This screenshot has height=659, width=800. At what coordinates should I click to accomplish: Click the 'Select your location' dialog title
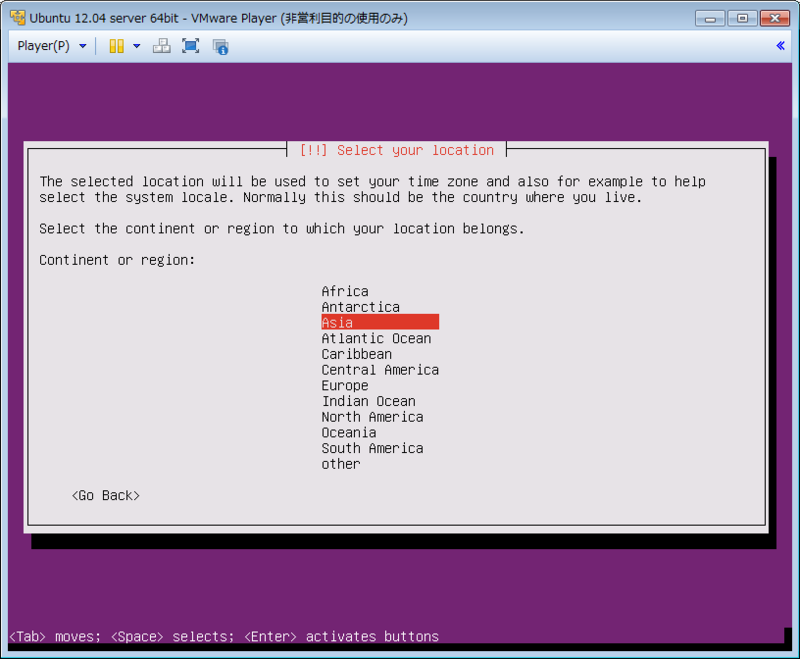[x=397, y=150]
